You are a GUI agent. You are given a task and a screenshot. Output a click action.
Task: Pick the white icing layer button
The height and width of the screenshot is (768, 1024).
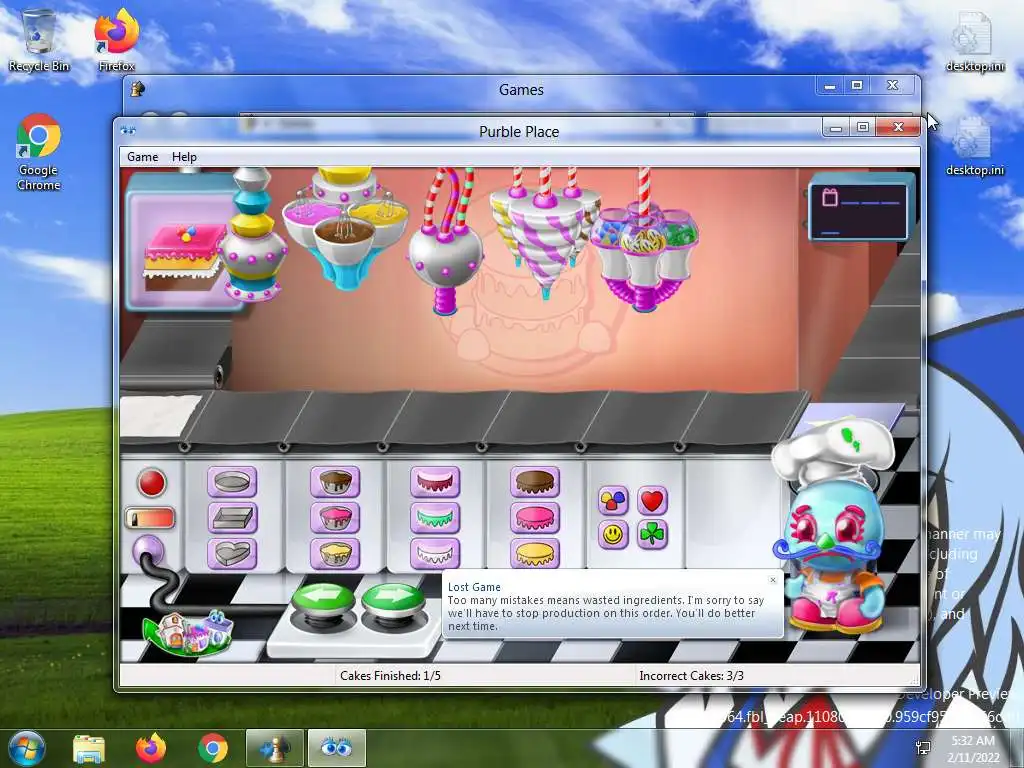(x=435, y=553)
